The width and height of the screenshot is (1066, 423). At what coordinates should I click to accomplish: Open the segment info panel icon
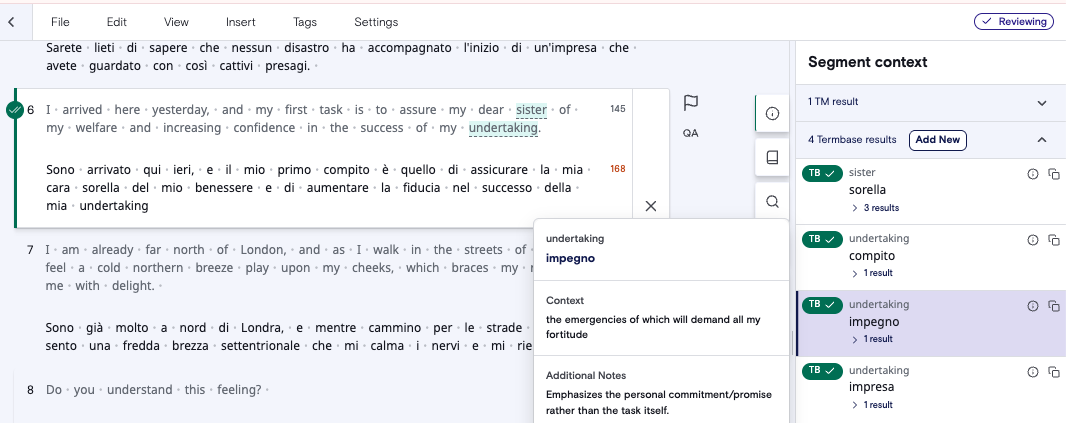(772, 114)
